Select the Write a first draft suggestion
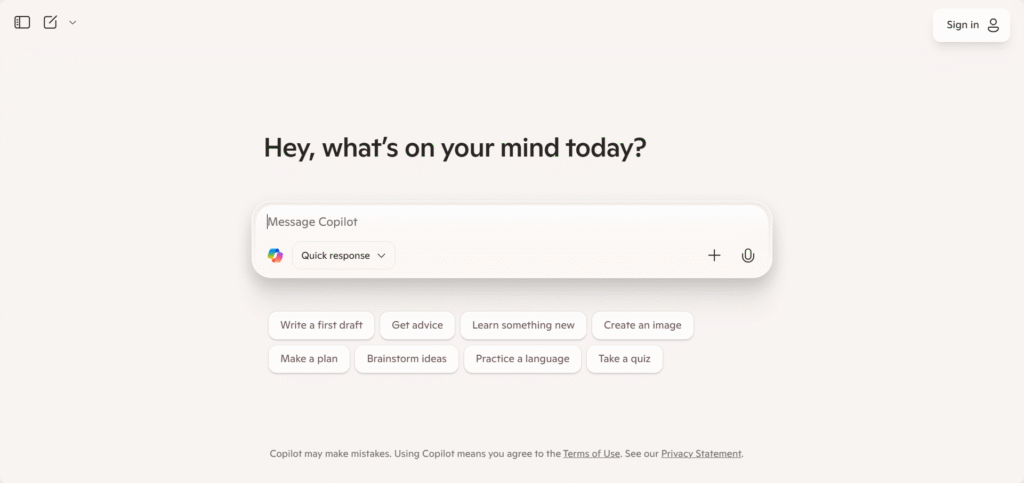Viewport: 1024px width, 483px height. pyautogui.click(x=321, y=325)
